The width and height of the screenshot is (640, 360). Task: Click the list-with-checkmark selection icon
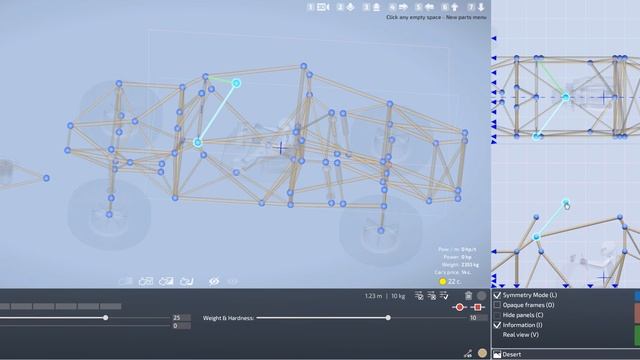(444, 296)
